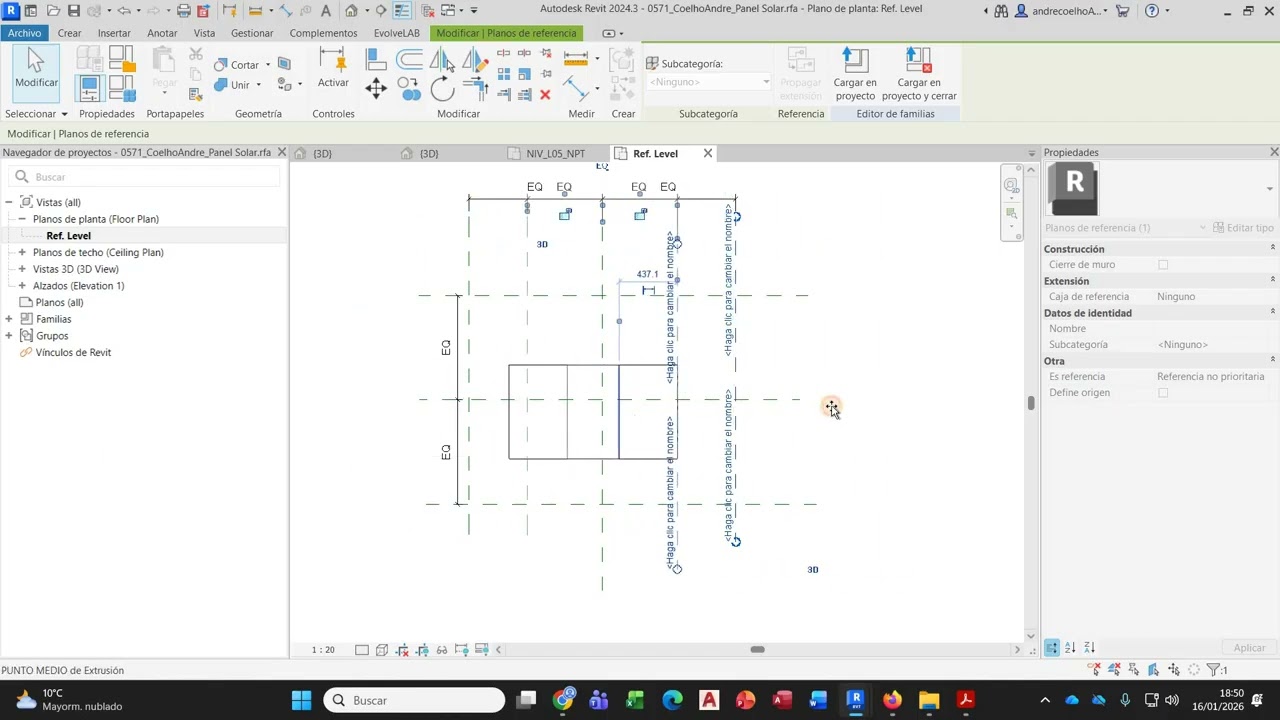Image resolution: width=1280 pixels, height=720 pixels.
Task: Click the red X Delete tool
Action: [x=545, y=95]
